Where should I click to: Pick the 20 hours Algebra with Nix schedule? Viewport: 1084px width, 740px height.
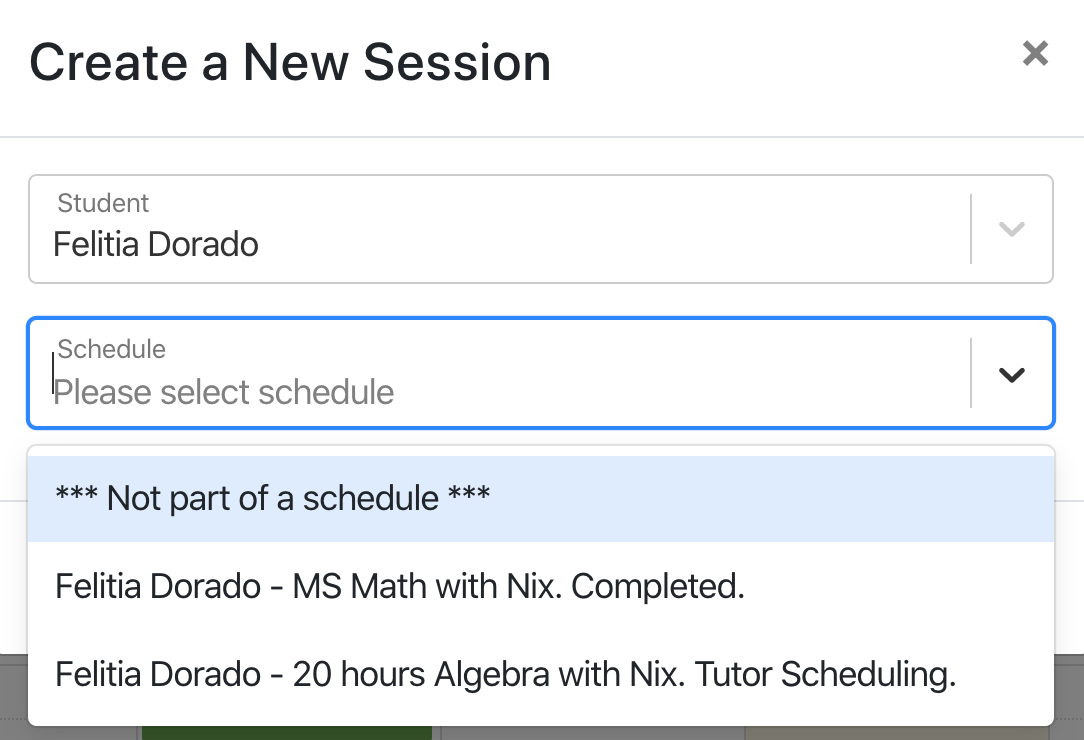(x=505, y=674)
